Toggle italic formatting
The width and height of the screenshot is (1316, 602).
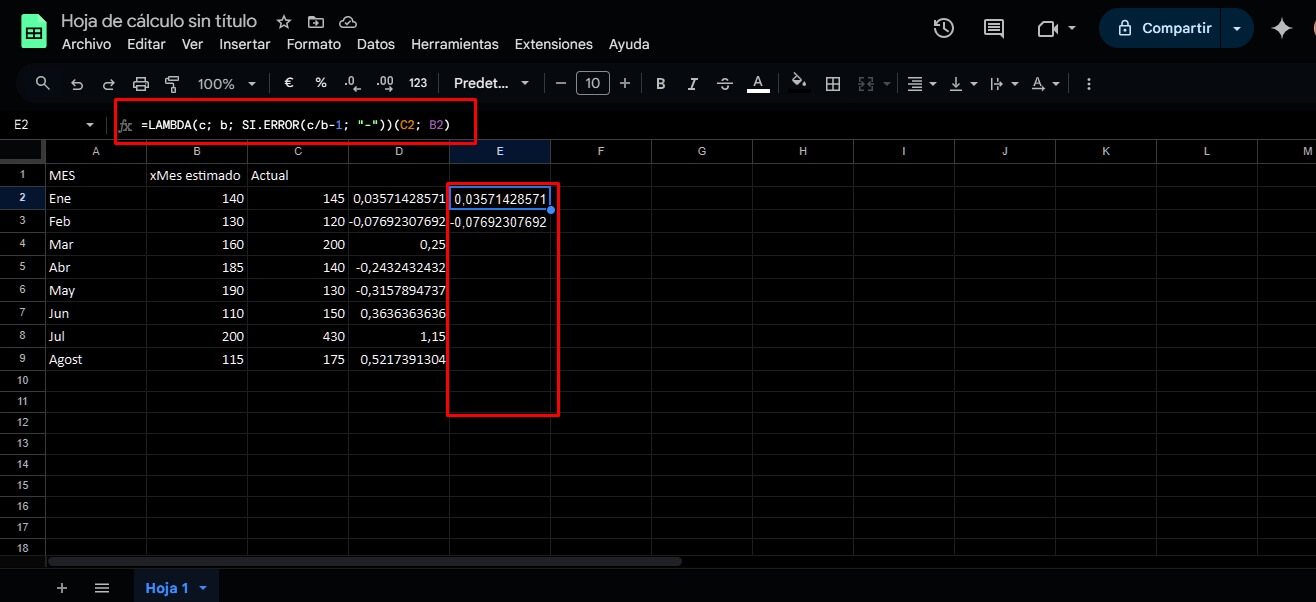point(692,84)
